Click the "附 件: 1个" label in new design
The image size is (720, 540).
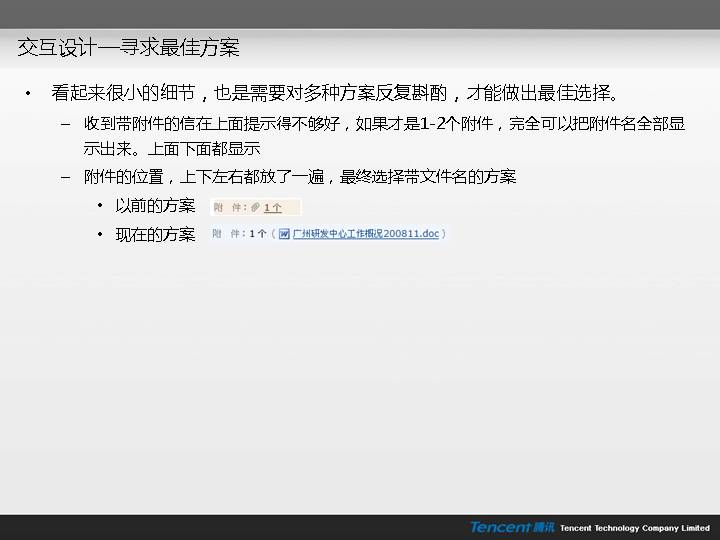click(x=239, y=234)
